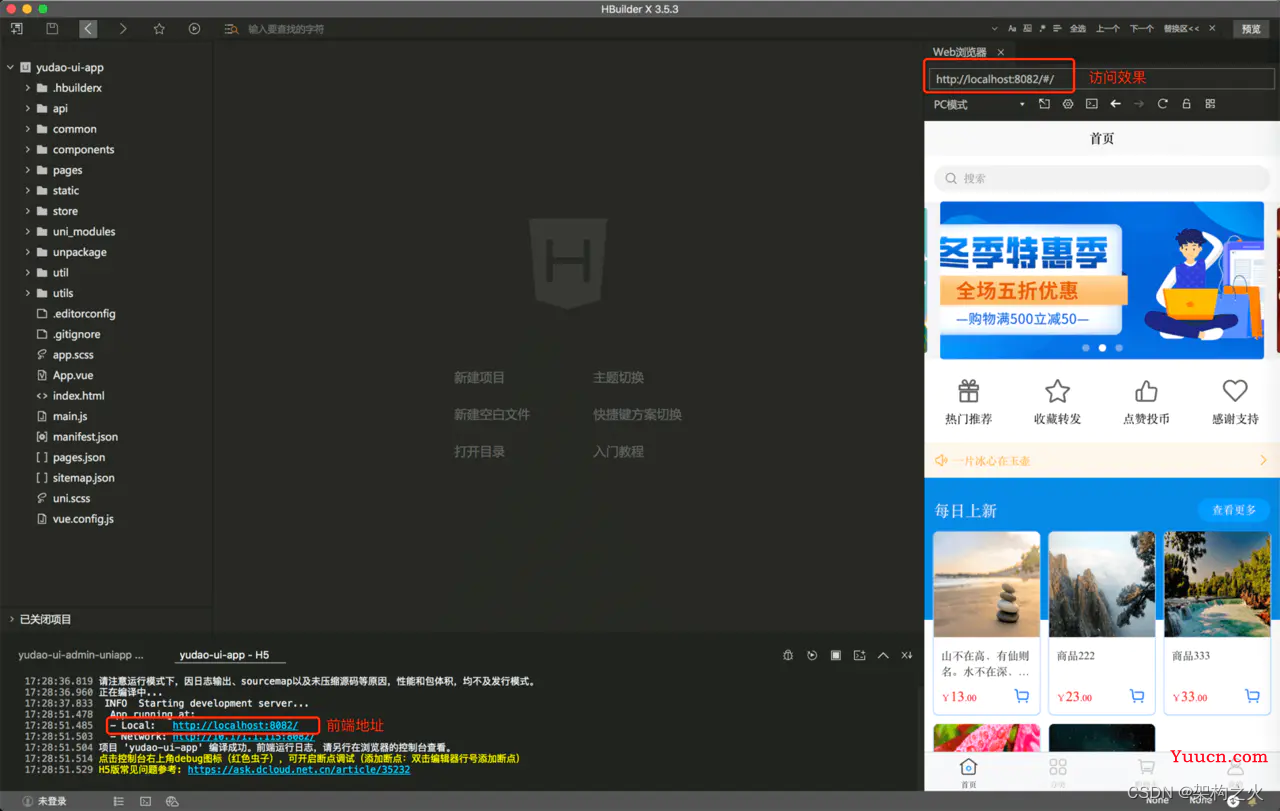Open the debug bug icon in console
Image resolution: width=1280 pixels, height=811 pixels.
point(788,655)
